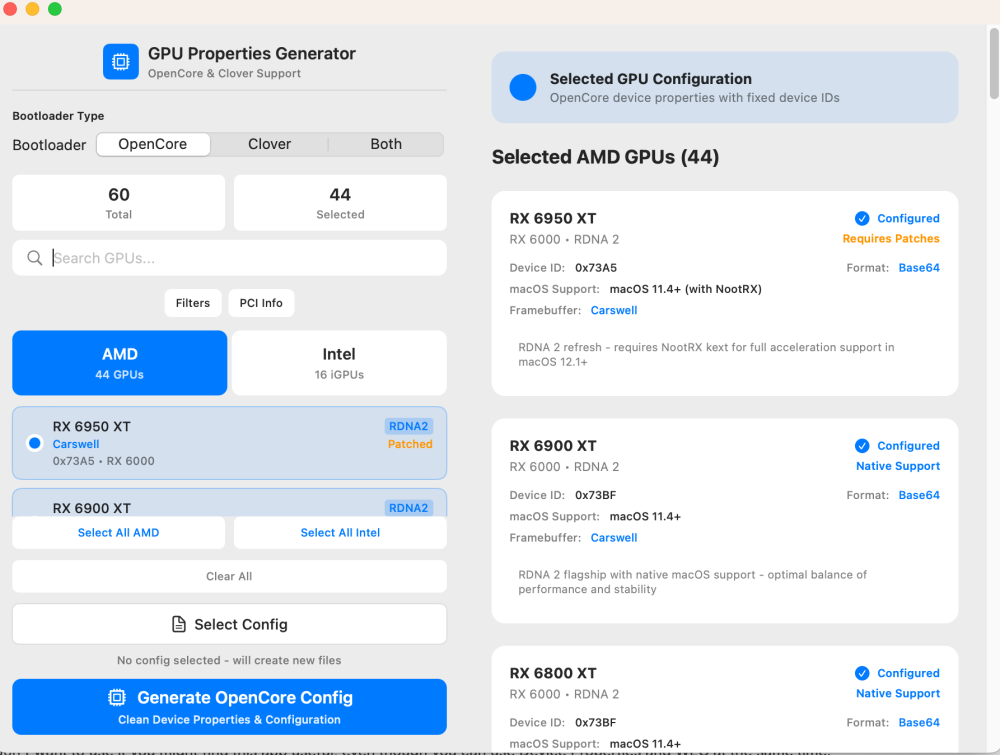Image resolution: width=1000 pixels, height=755 pixels.
Task: Select RX 6900 XT row in GPU list
Action: [229, 503]
